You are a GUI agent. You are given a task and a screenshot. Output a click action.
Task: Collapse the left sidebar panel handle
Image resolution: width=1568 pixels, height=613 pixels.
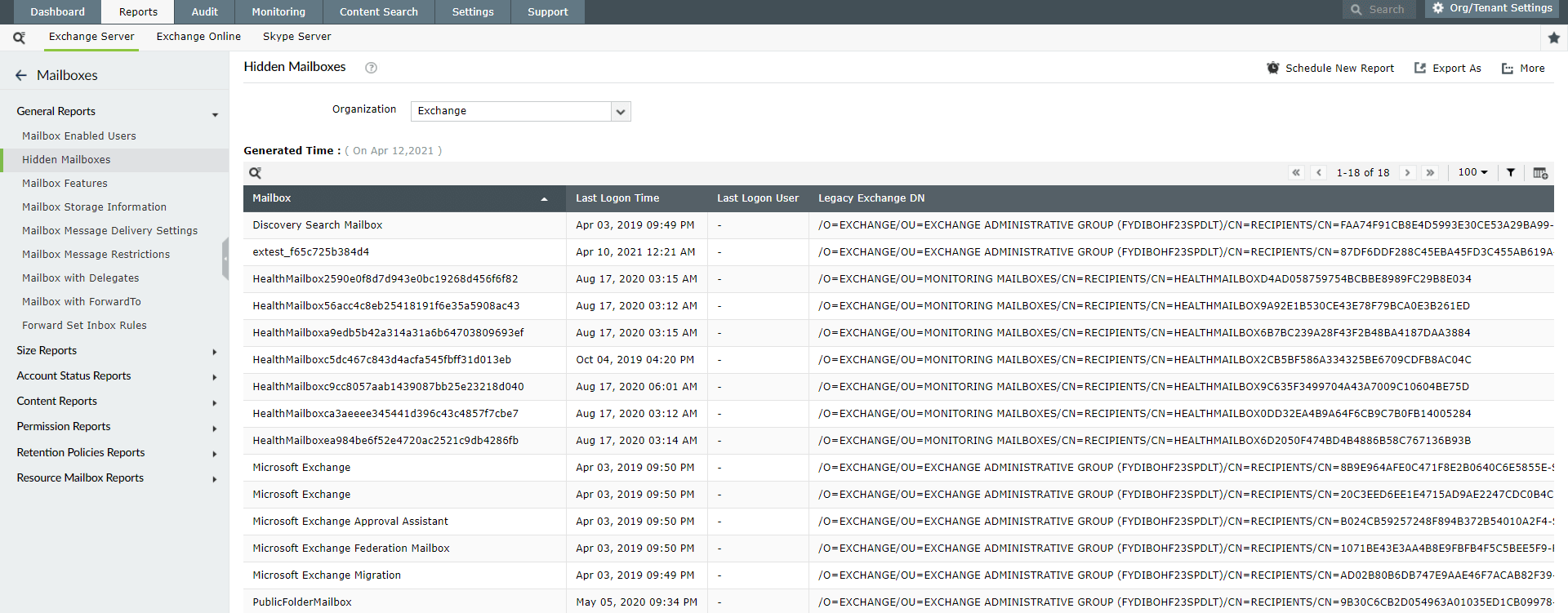225,260
